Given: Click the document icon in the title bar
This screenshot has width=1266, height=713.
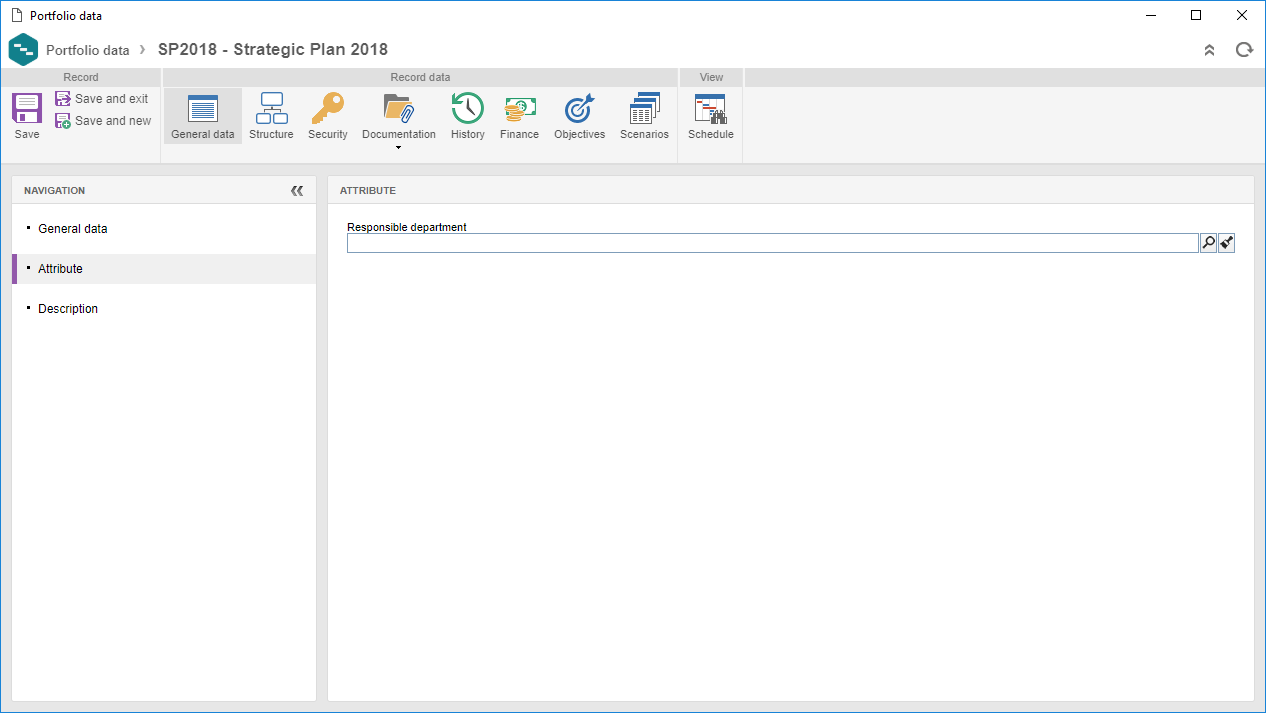Looking at the screenshot, I should pos(16,15).
